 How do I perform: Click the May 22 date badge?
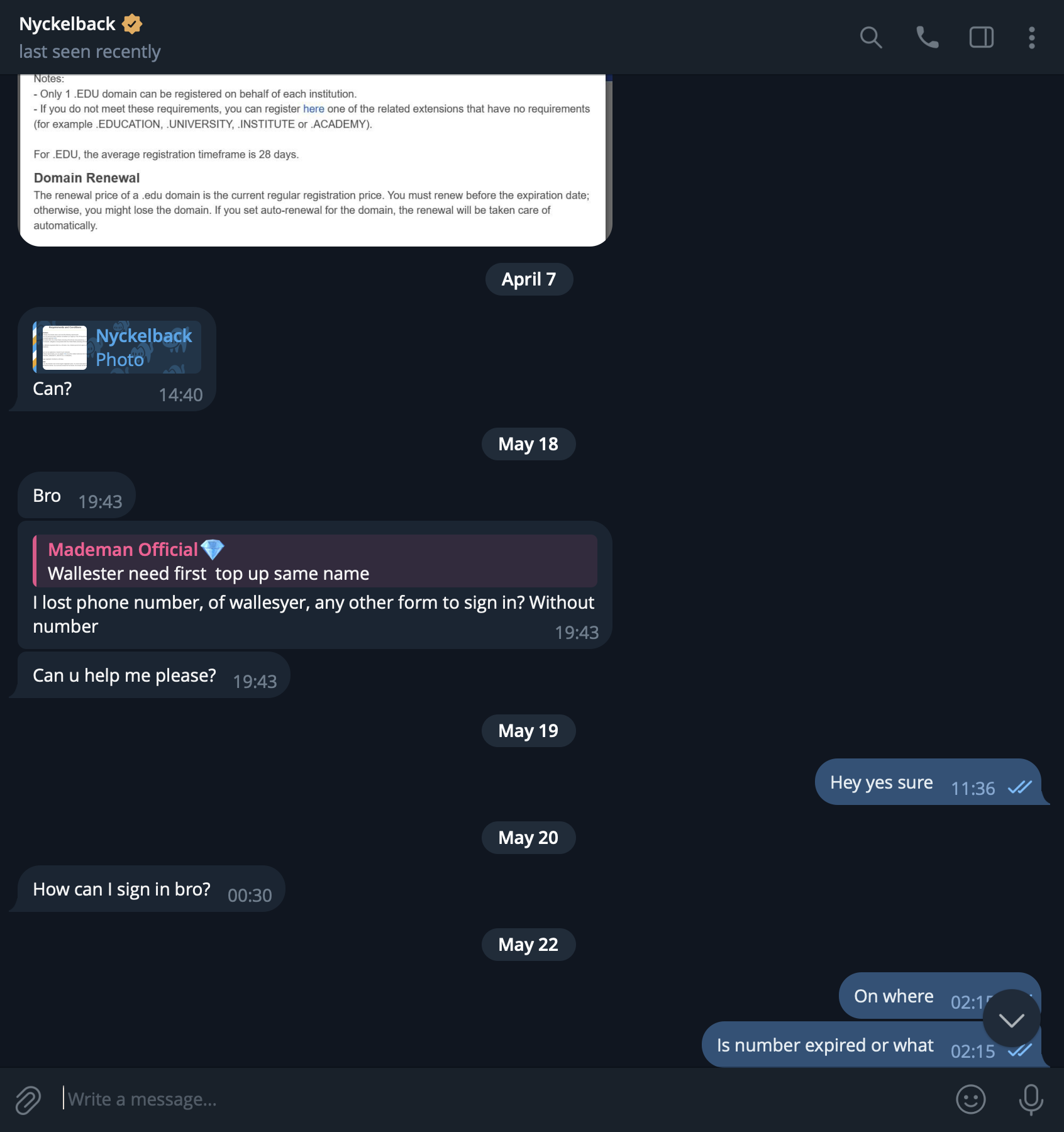(528, 945)
